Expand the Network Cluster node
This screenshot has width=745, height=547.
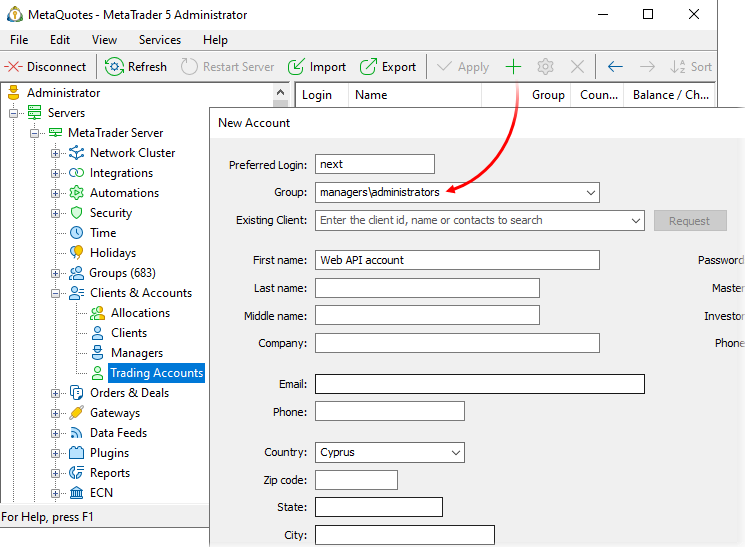pyautogui.click(x=56, y=153)
